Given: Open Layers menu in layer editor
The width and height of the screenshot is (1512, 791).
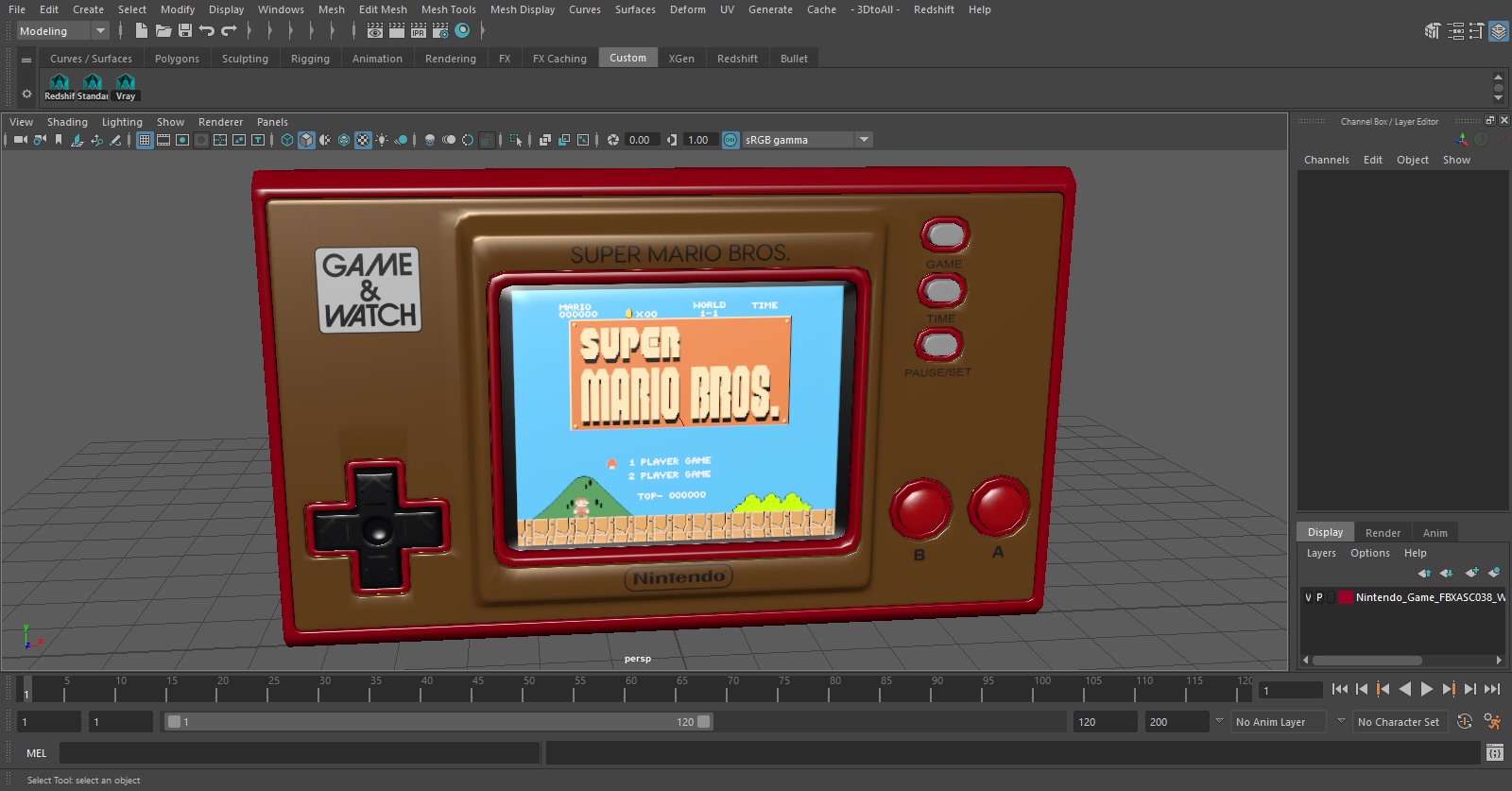Looking at the screenshot, I should pos(1321,553).
